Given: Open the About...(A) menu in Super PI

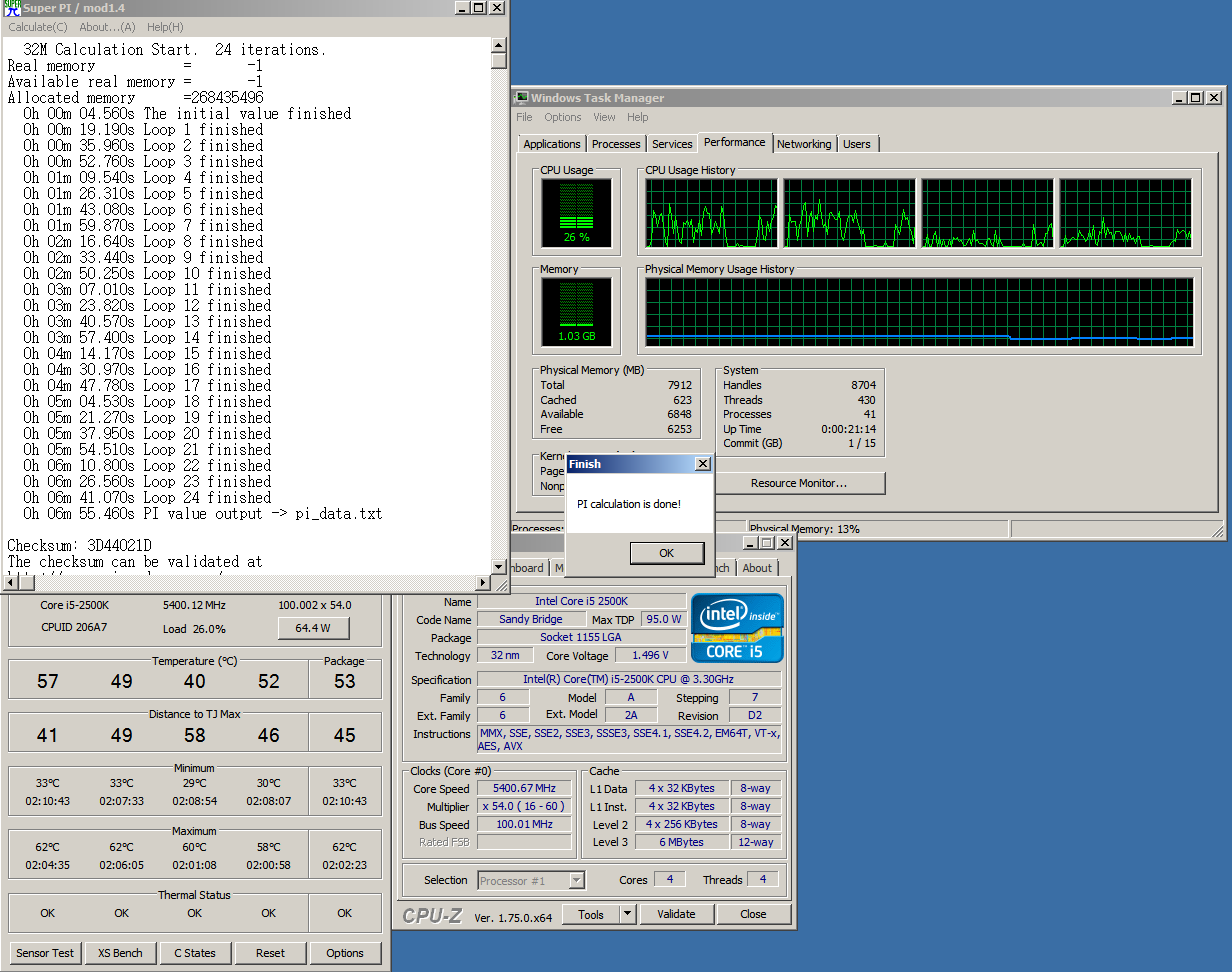Looking at the screenshot, I should pyautogui.click(x=107, y=27).
